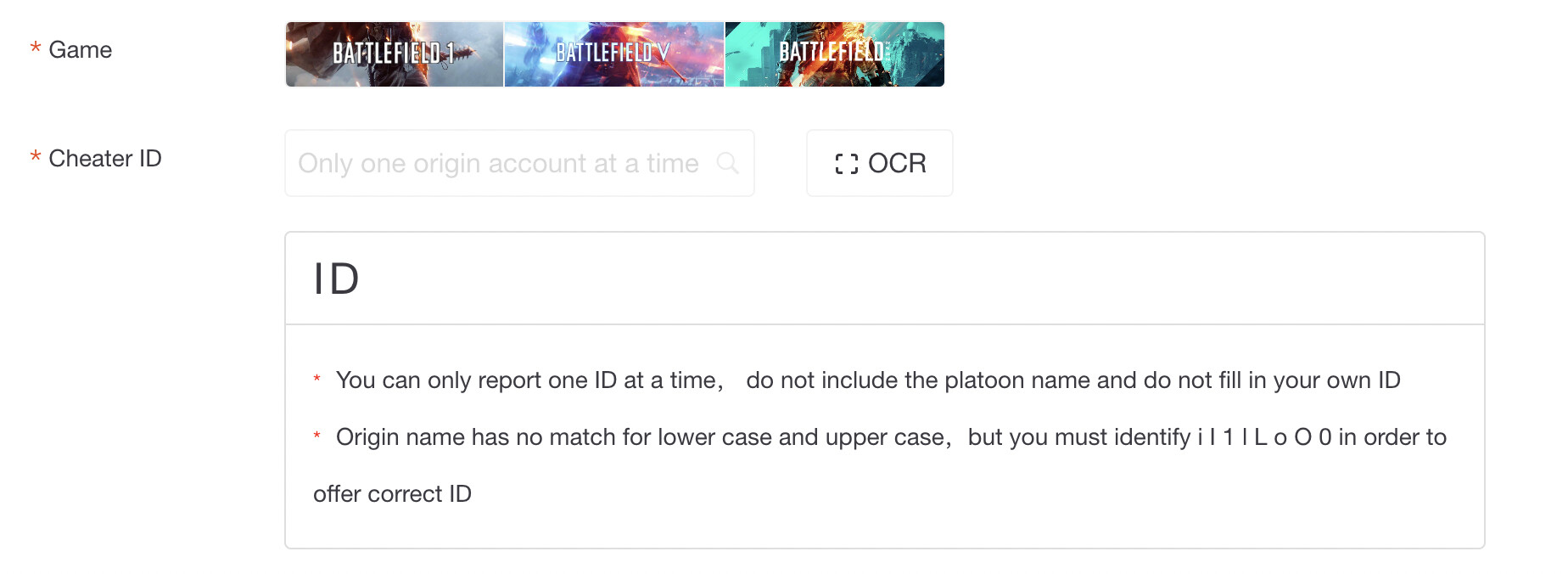
Task: Click the Cheater ID field label
Action: pos(105,159)
